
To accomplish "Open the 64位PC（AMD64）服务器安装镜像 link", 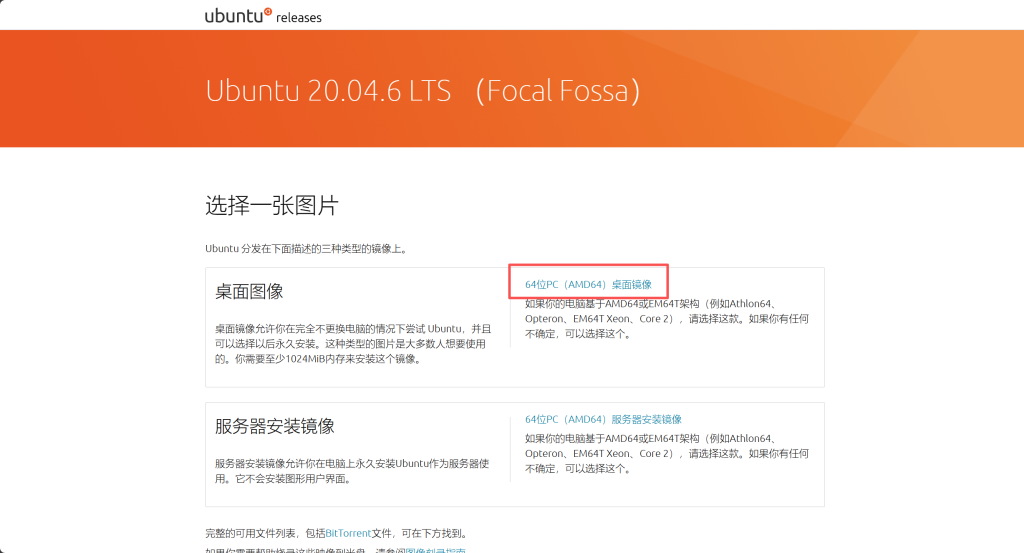I will coord(603,419).
